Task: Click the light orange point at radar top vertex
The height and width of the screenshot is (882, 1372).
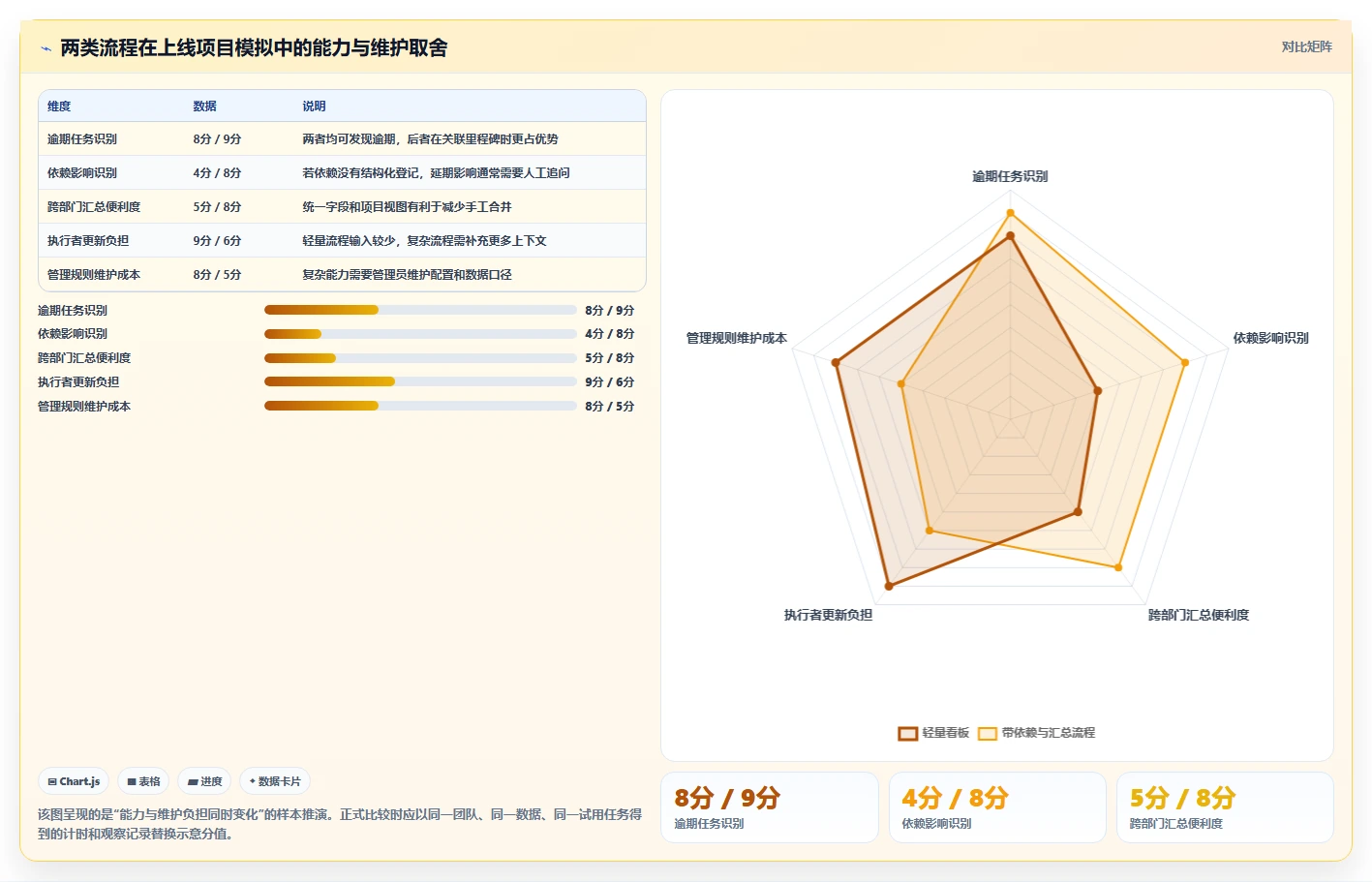Action: pos(1010,213)
